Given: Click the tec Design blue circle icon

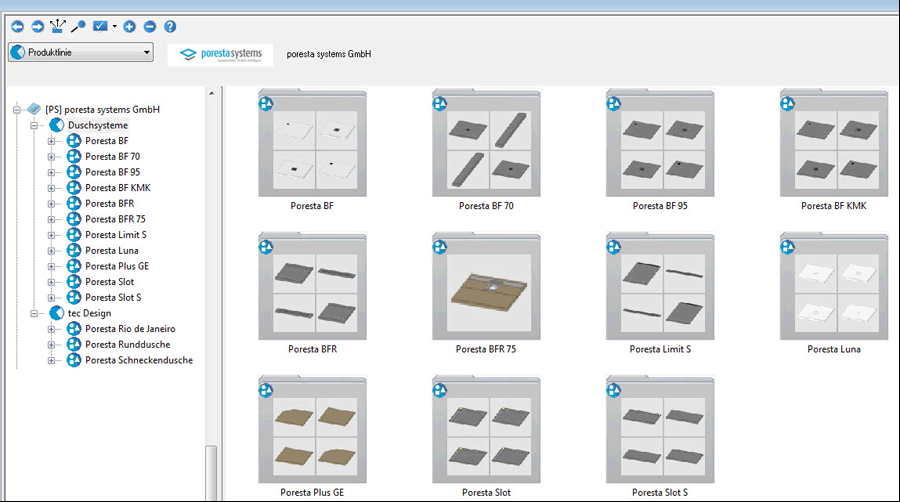Looking at the screenshot, I should point(56,313).
